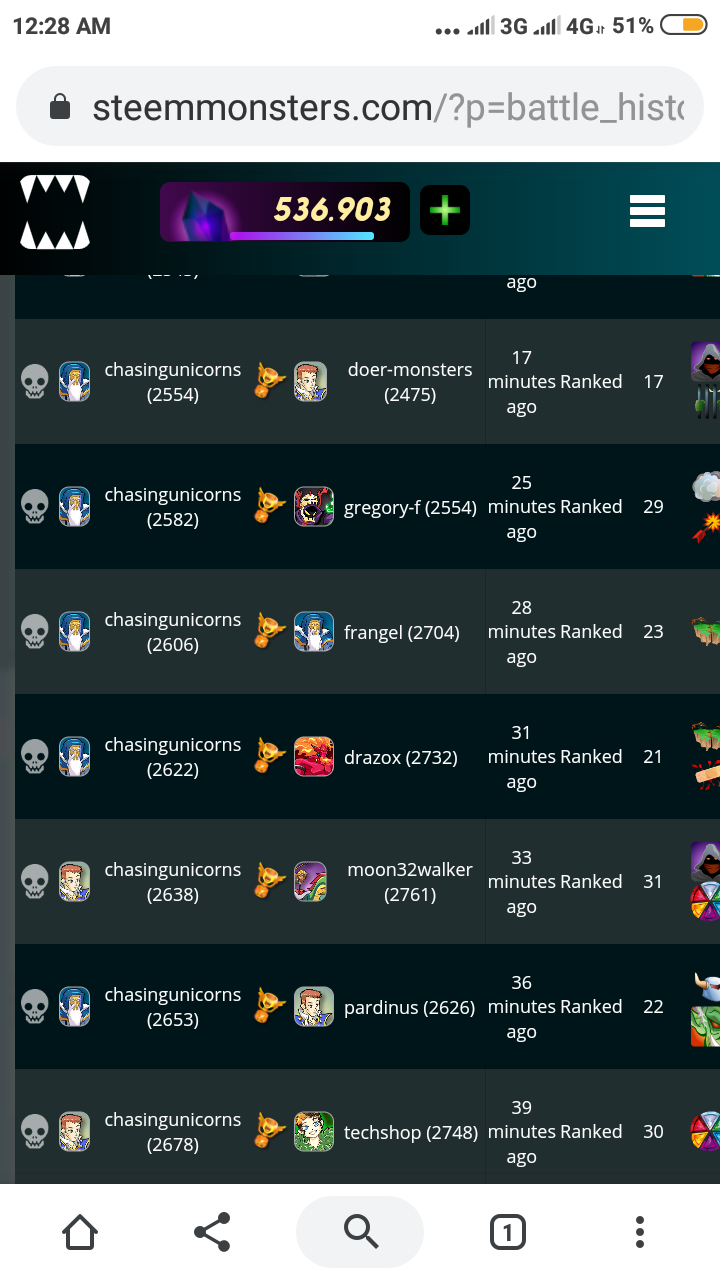Select chasingunicorns (2653) player name
Viewport: 720px width, 1280px height.
[x=173, y=1007]
